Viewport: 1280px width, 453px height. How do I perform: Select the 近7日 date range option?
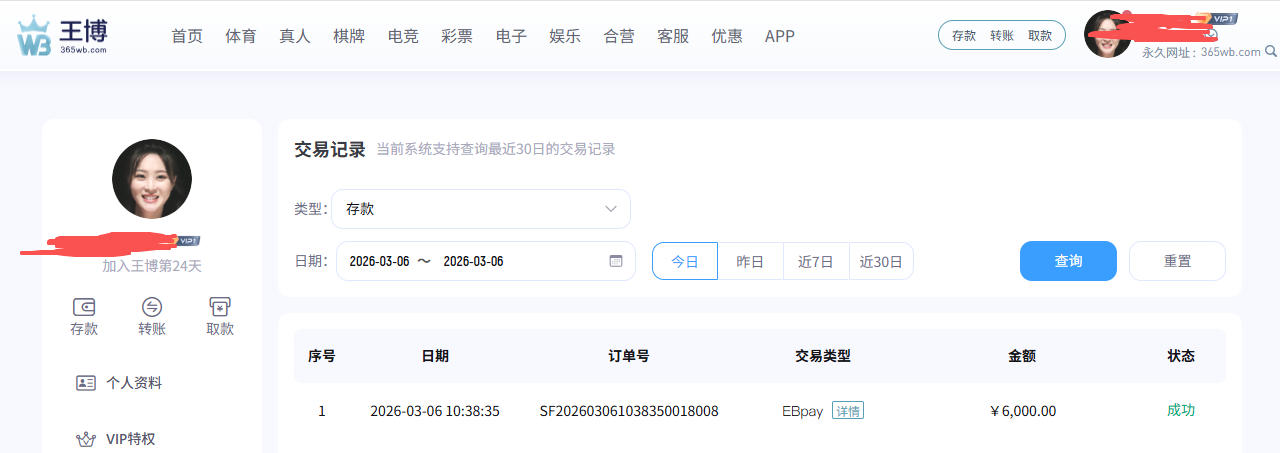pyautogui.click(x=816, y=261)
